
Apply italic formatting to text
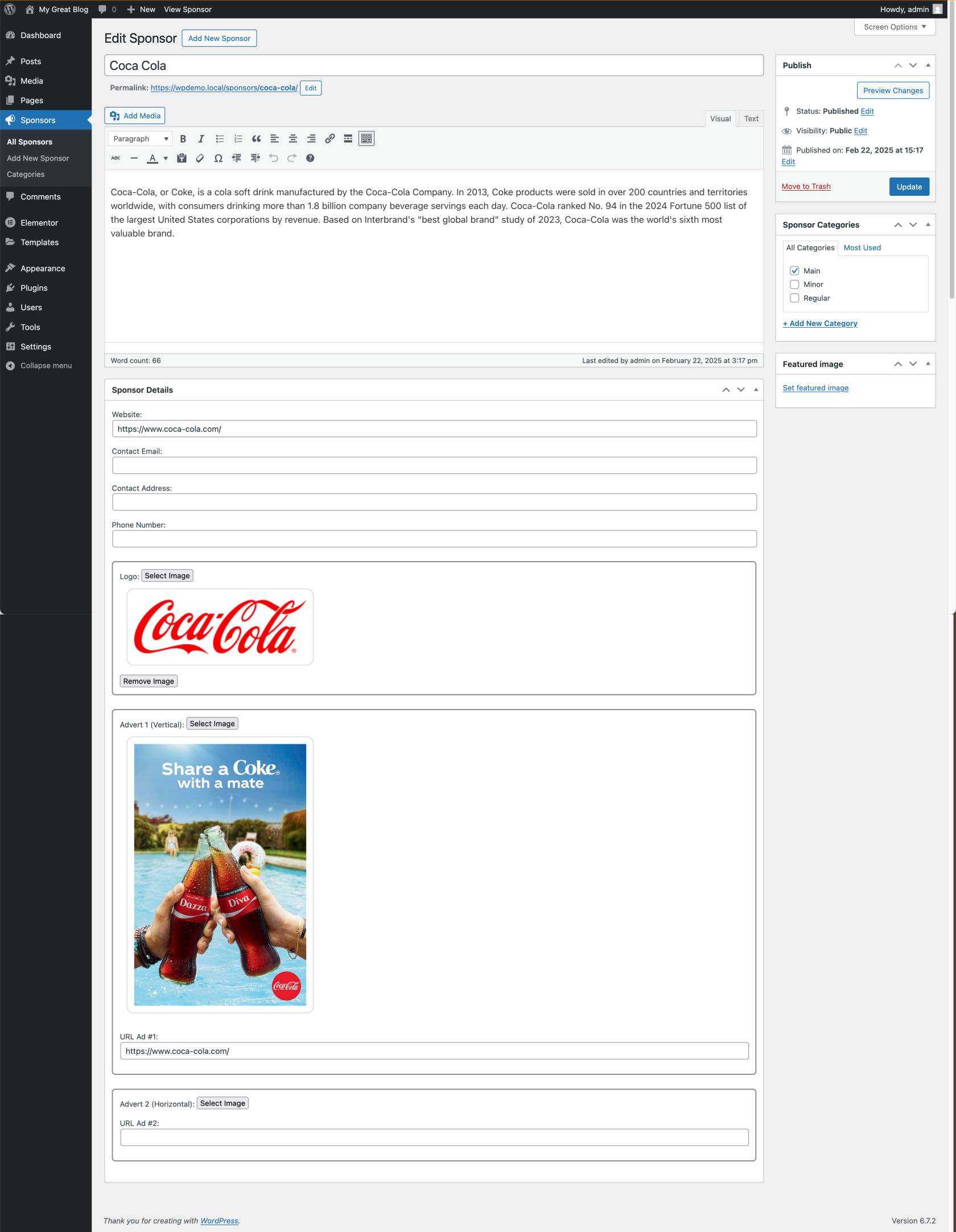click(201, 139)
